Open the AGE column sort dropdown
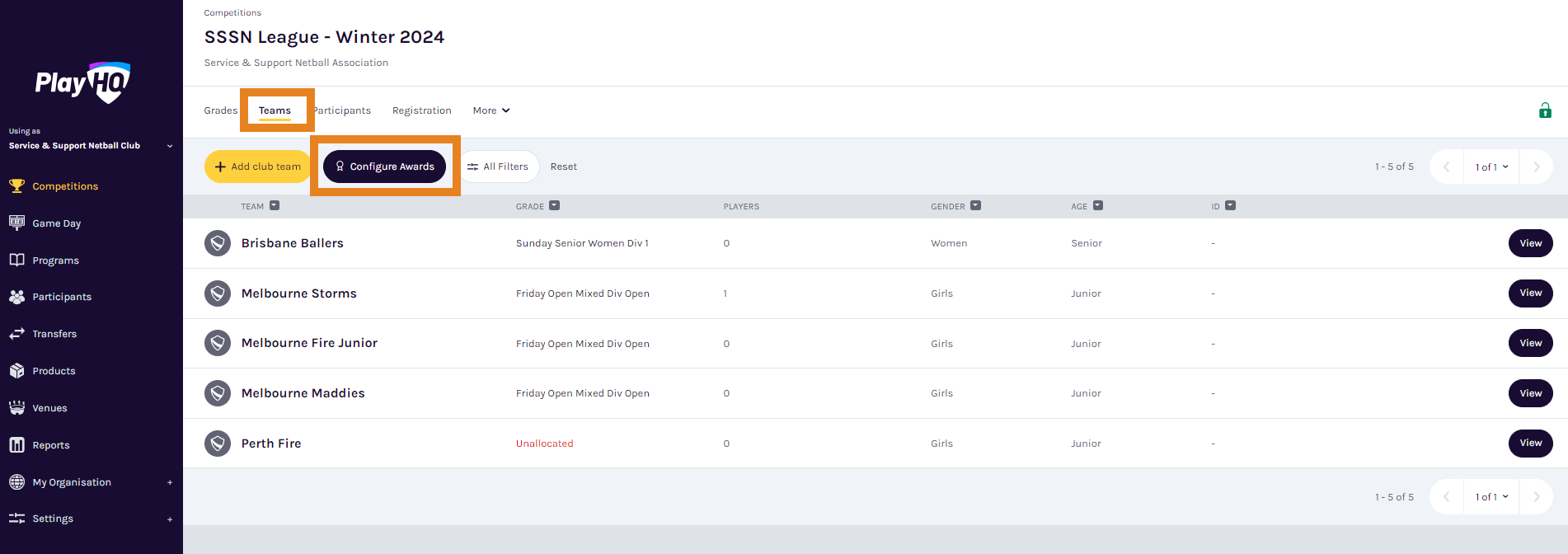The image size is (1568, 554). (1098, 206)
